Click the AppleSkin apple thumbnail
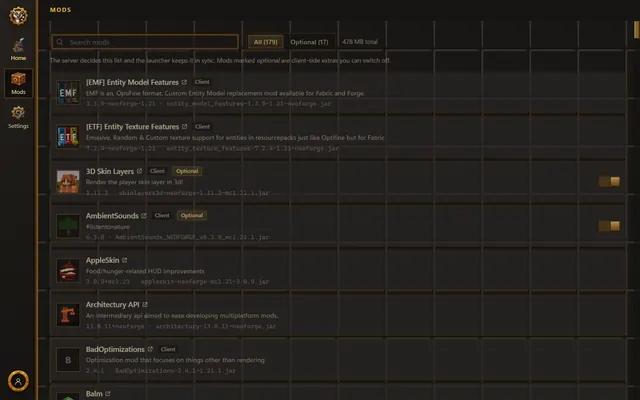 [68, 270]
